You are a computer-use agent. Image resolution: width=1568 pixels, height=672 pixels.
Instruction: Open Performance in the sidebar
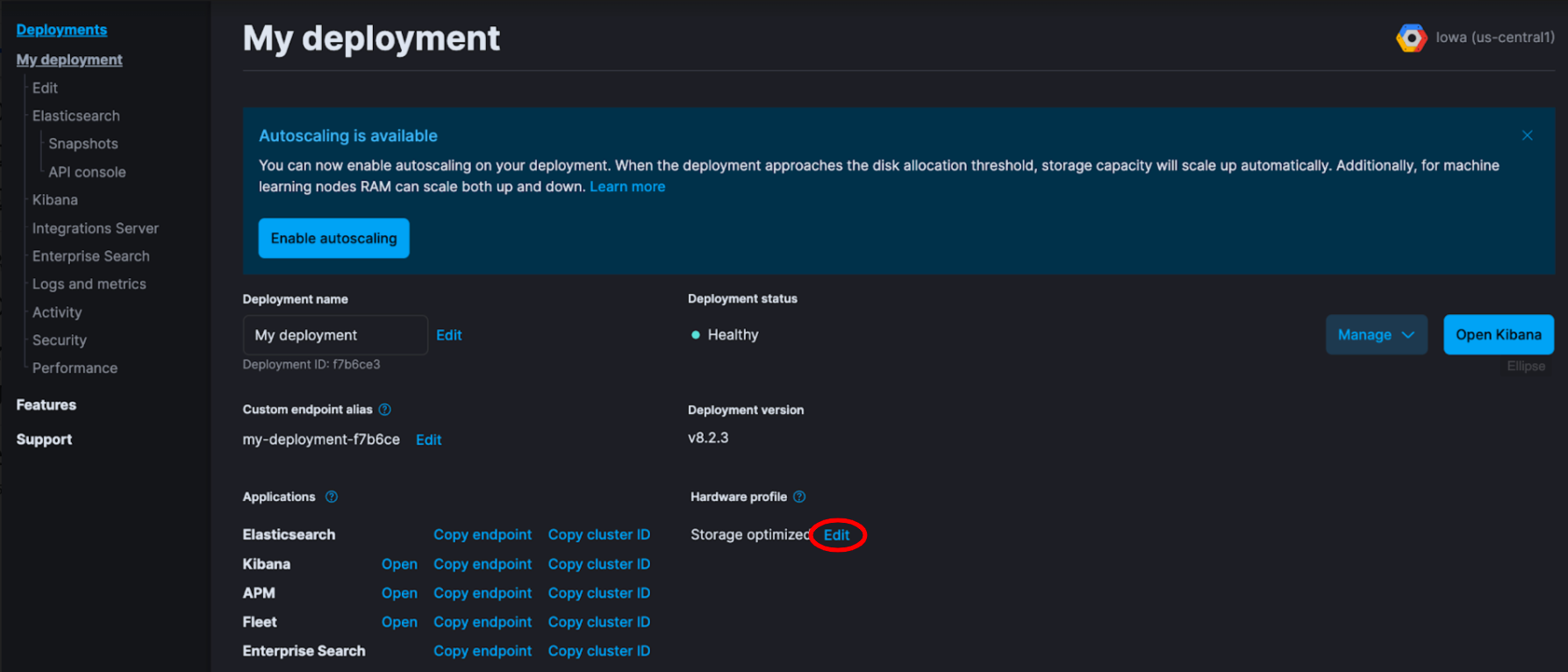pos(75,368)
